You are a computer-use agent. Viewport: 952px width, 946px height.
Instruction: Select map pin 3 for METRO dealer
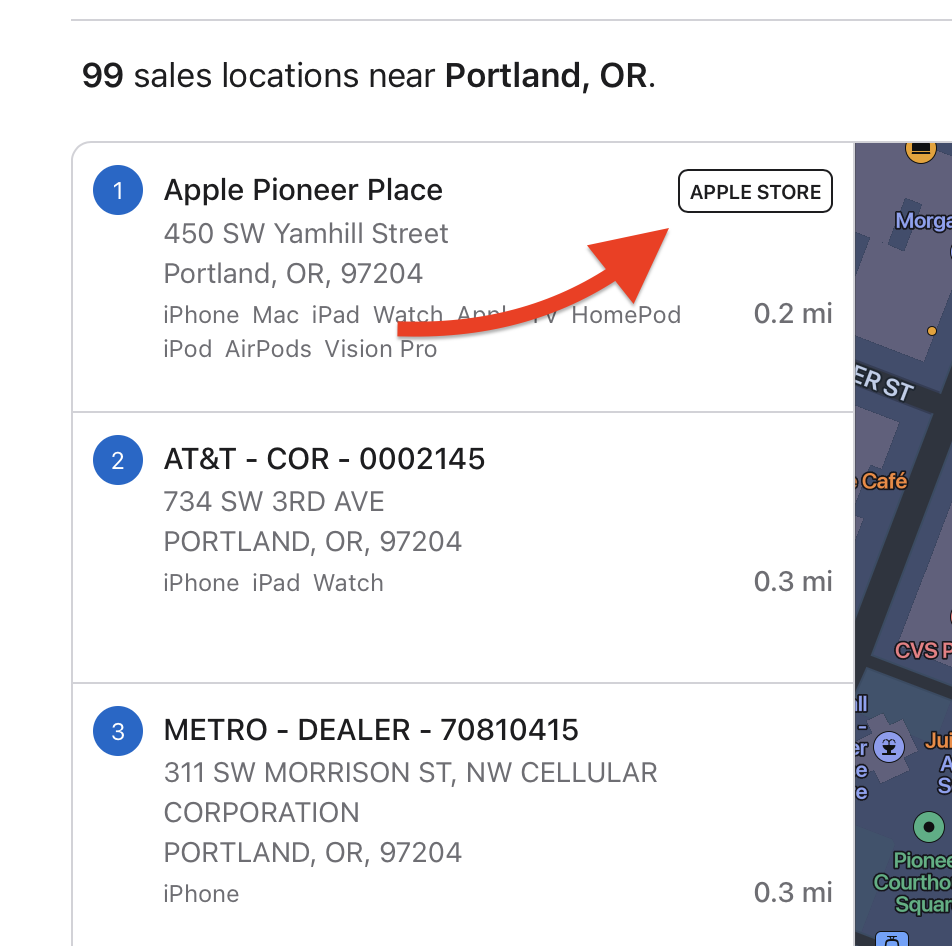(x=117, y=731)
